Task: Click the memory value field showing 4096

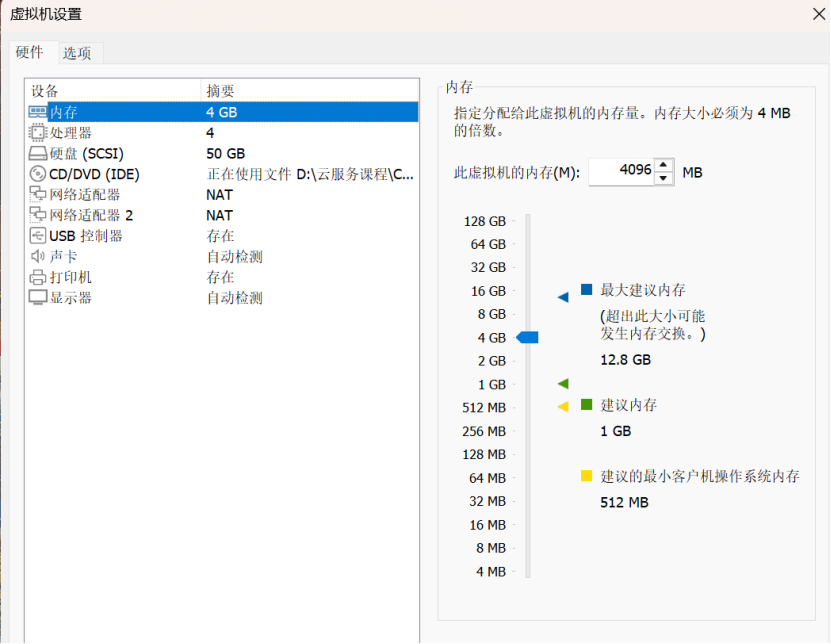Action: pos(622,172)
